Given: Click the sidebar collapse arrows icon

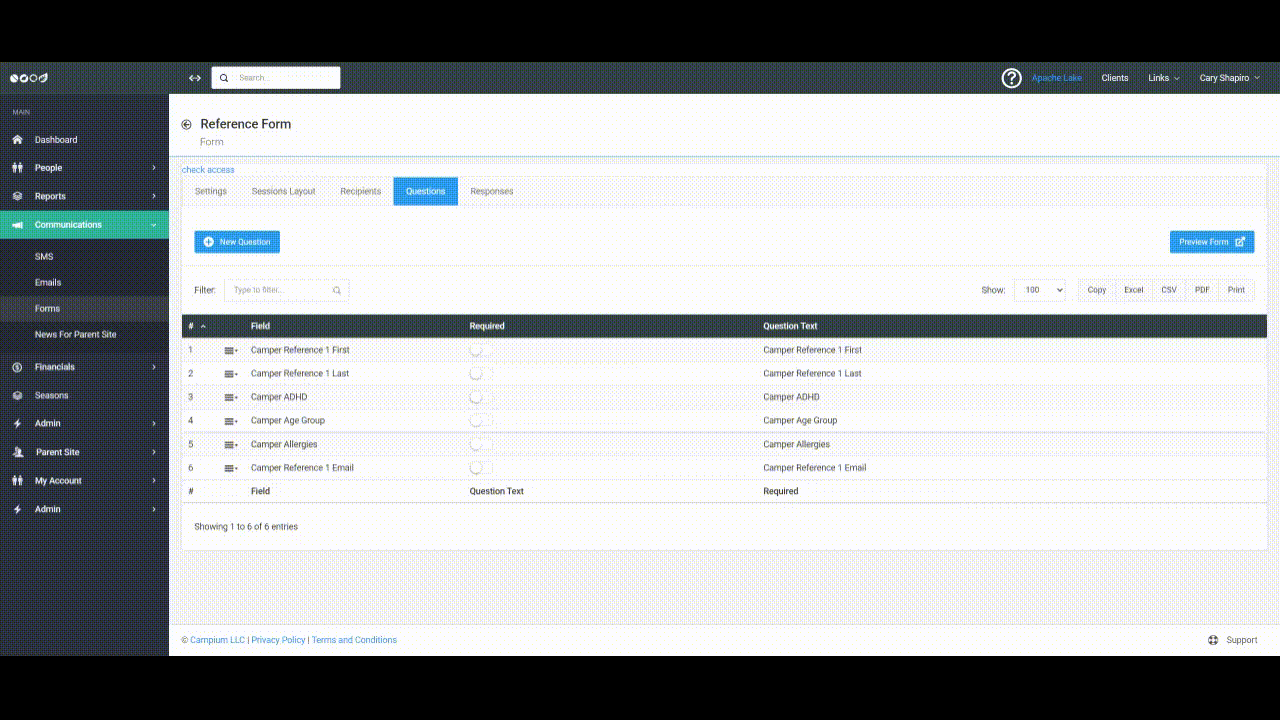Looking at the screenshot, I should 195,78.
